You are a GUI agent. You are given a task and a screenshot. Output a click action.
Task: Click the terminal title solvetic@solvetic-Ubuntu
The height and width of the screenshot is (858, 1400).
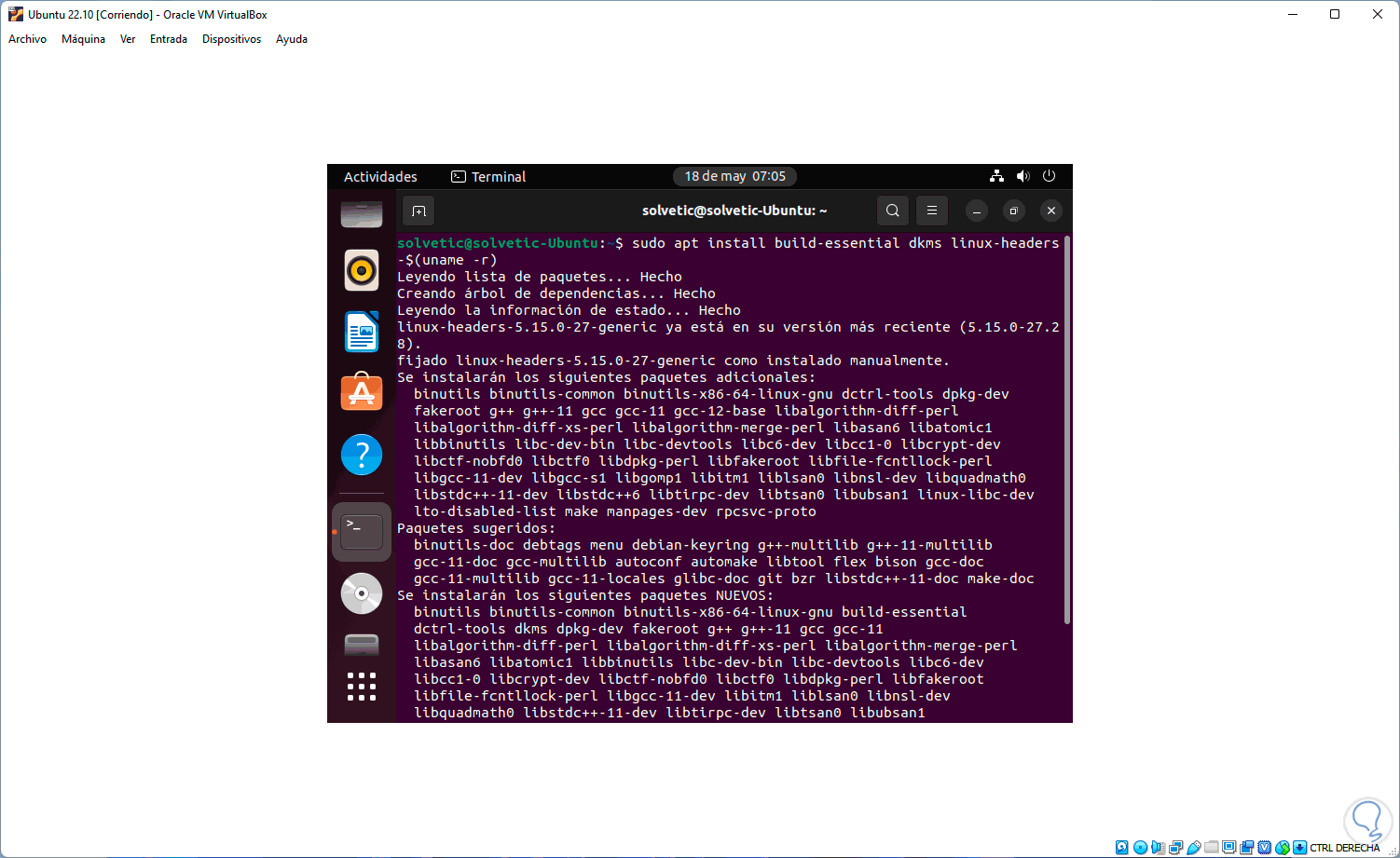[734, 211]
